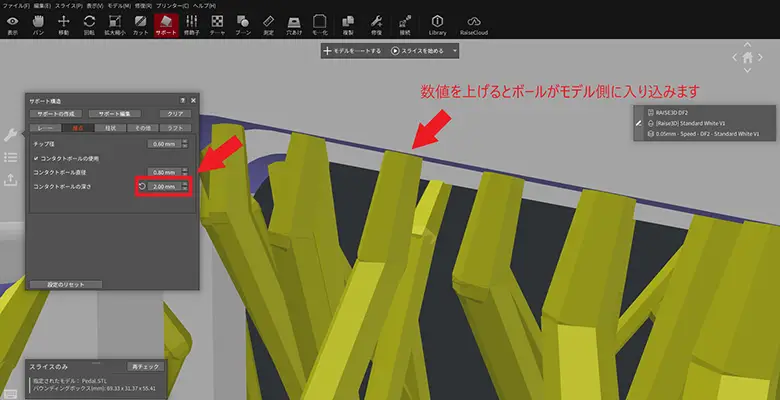Open RaiseCloud from the toolbar

point(474,22)
